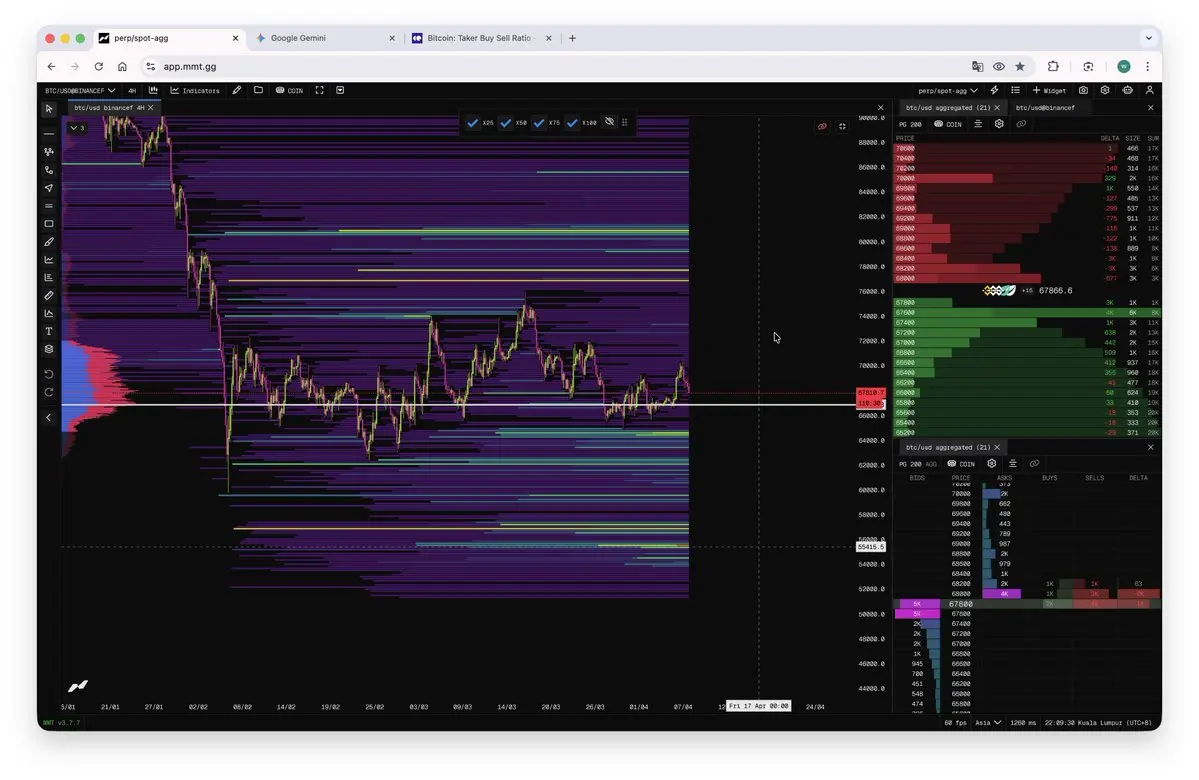The height and width of the screenshot is (780, 1199).
Task: Open settings gear in lower aggregated panel
Action: (x=992, y=463)
